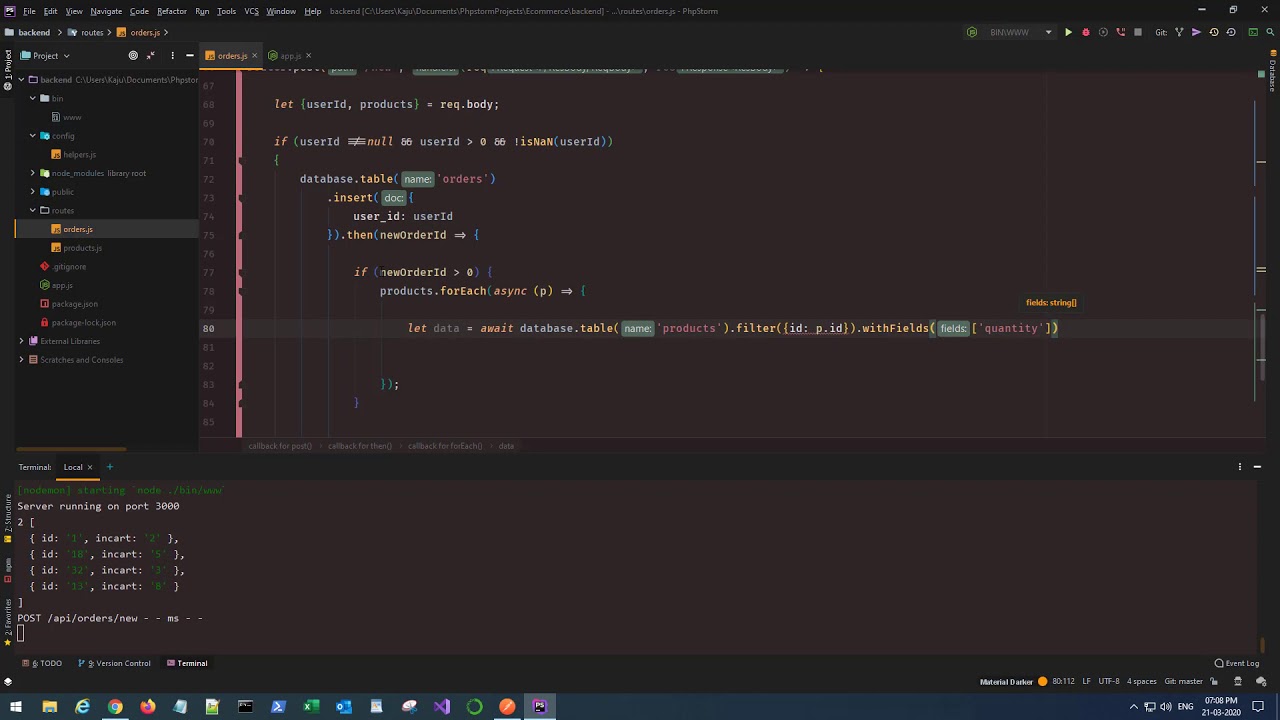Open Chrome from the Windows taskbar
1280x720 pixels.
[x=115, y=707]
